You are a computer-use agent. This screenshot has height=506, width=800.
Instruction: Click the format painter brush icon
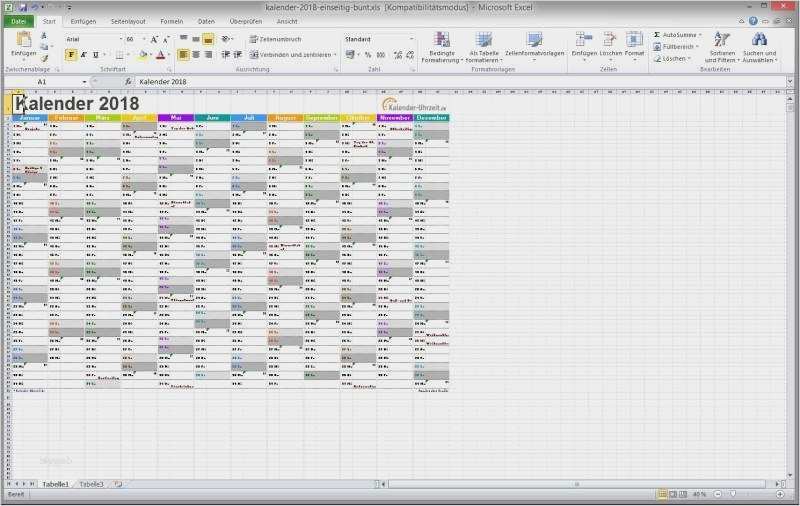44,58
